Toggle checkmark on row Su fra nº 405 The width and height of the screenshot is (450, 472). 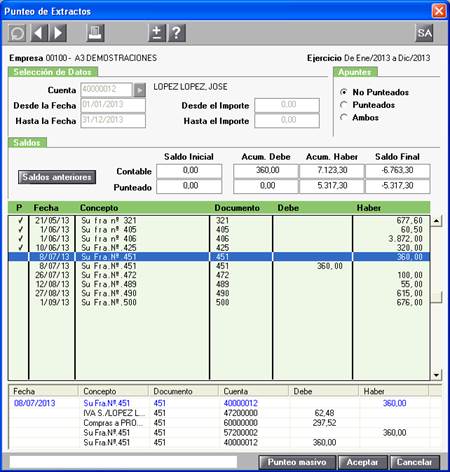21,229
